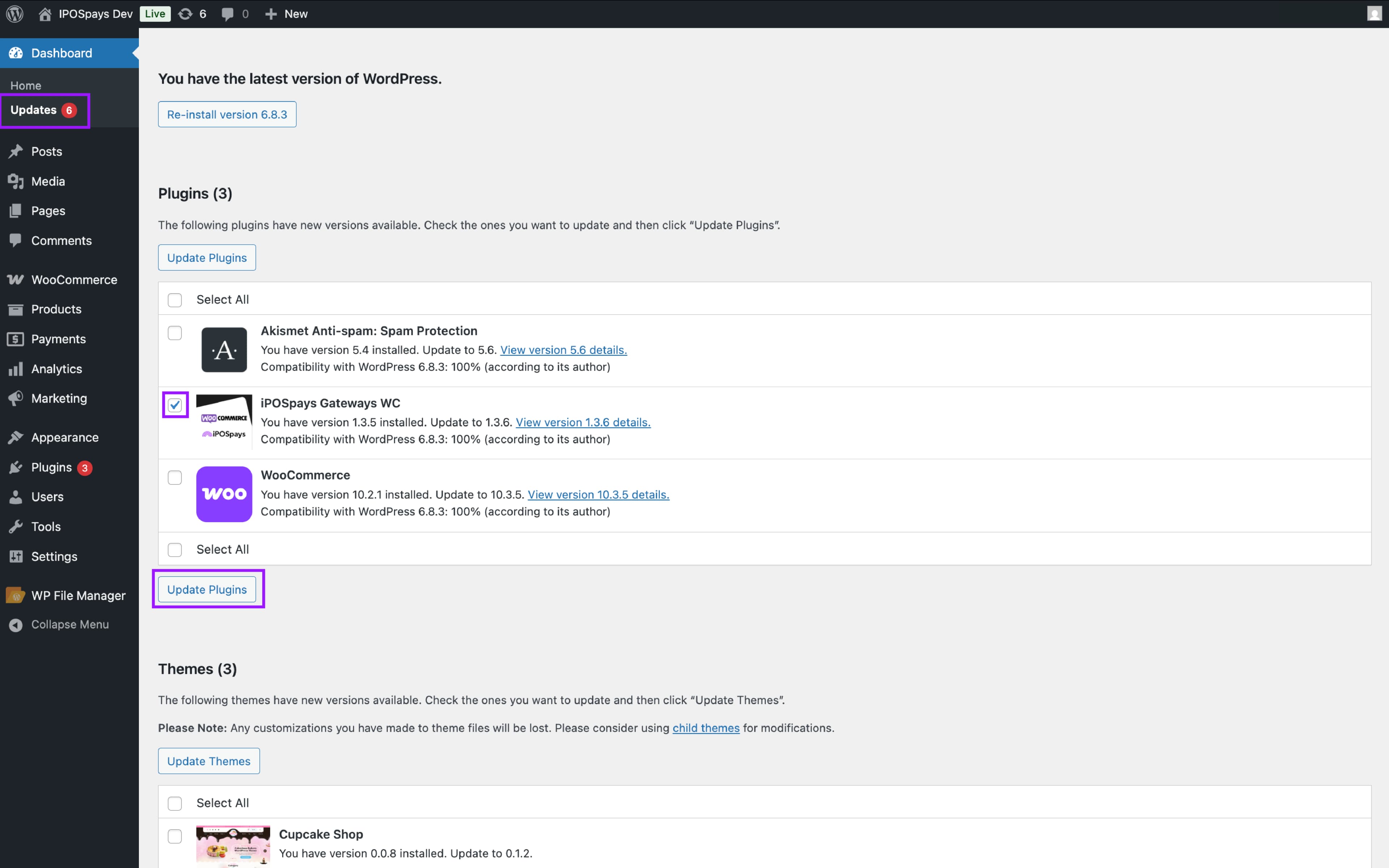This screenshot has width=1389, height=868.
Task: Click the bottom Update Plugins button
Action: coord(207,590)
